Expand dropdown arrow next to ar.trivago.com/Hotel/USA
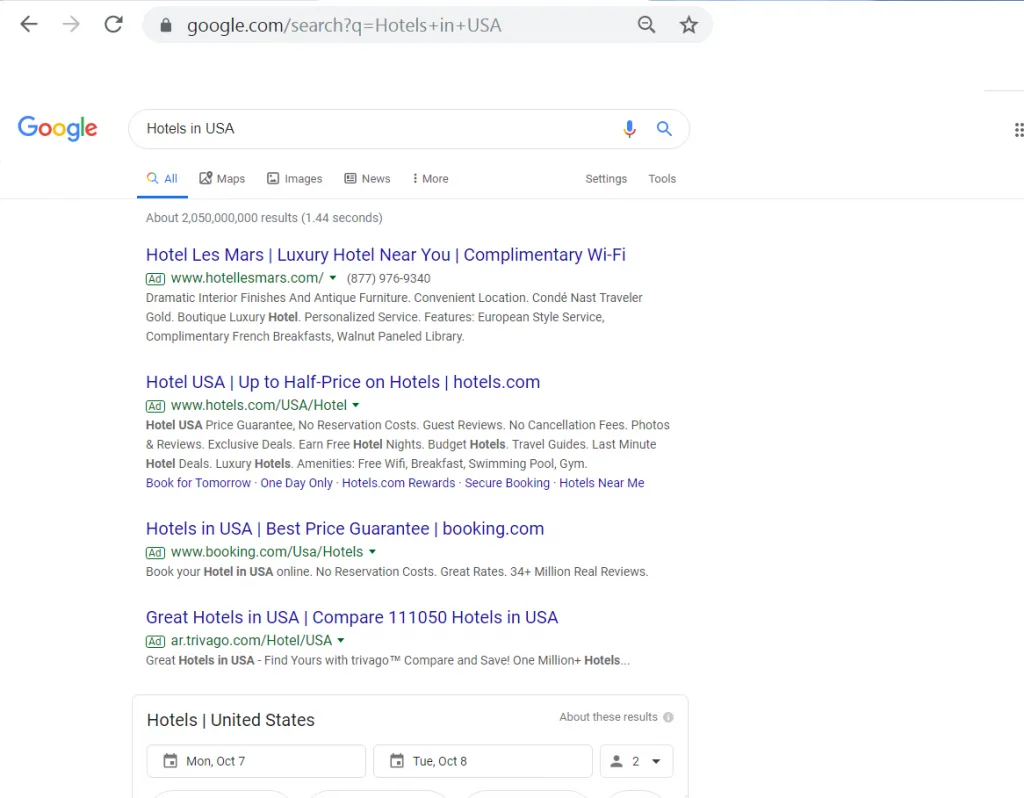1024x798 pixels. click(x=341, y=641)
